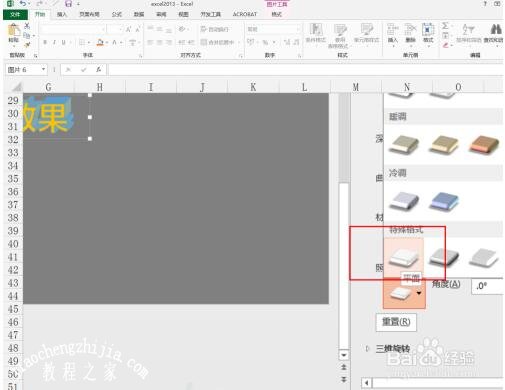Open the material preset dropdown arrow
The width and height of the screenshot is (505, 390).
[x=419, y=293]
